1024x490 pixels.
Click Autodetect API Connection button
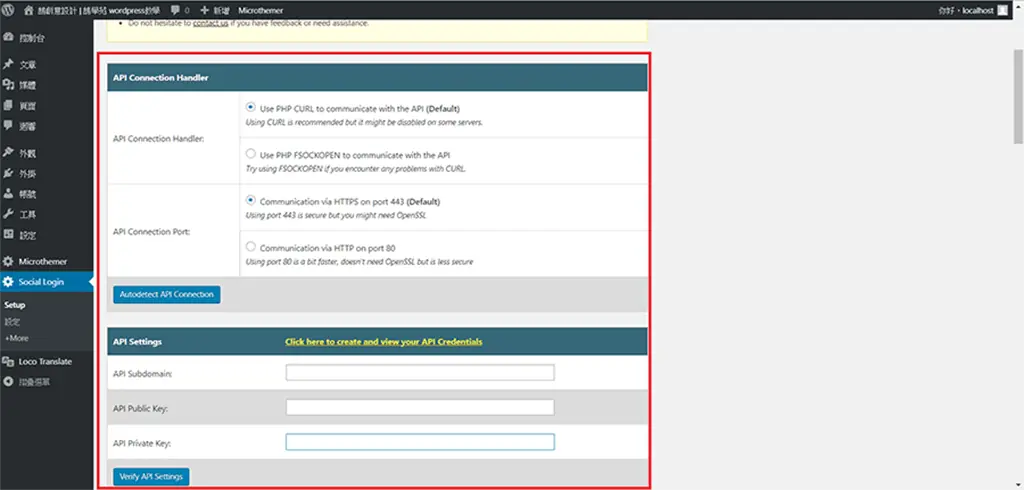(167, 295)
